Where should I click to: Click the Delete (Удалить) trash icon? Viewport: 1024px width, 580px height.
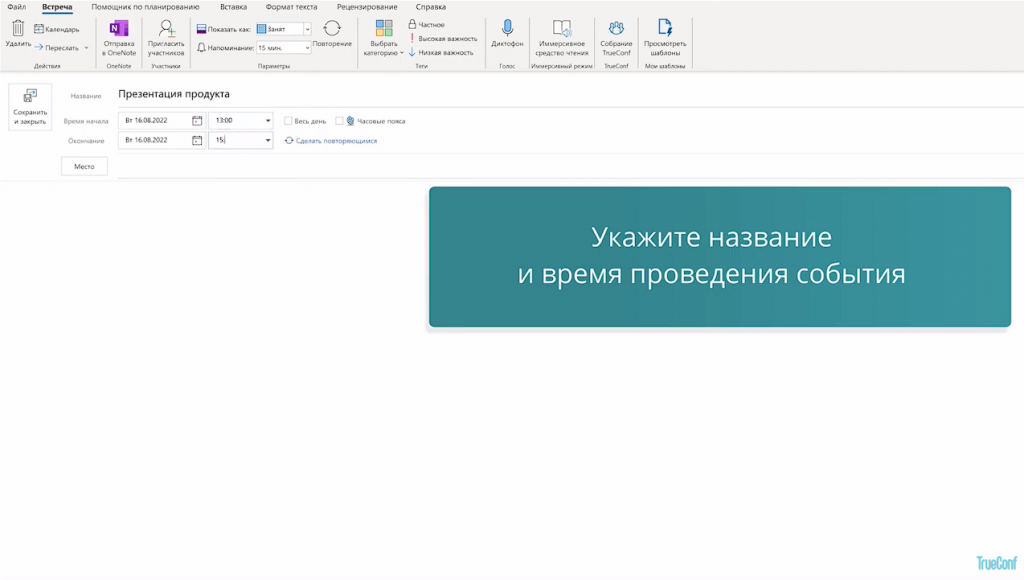[18, 28]
